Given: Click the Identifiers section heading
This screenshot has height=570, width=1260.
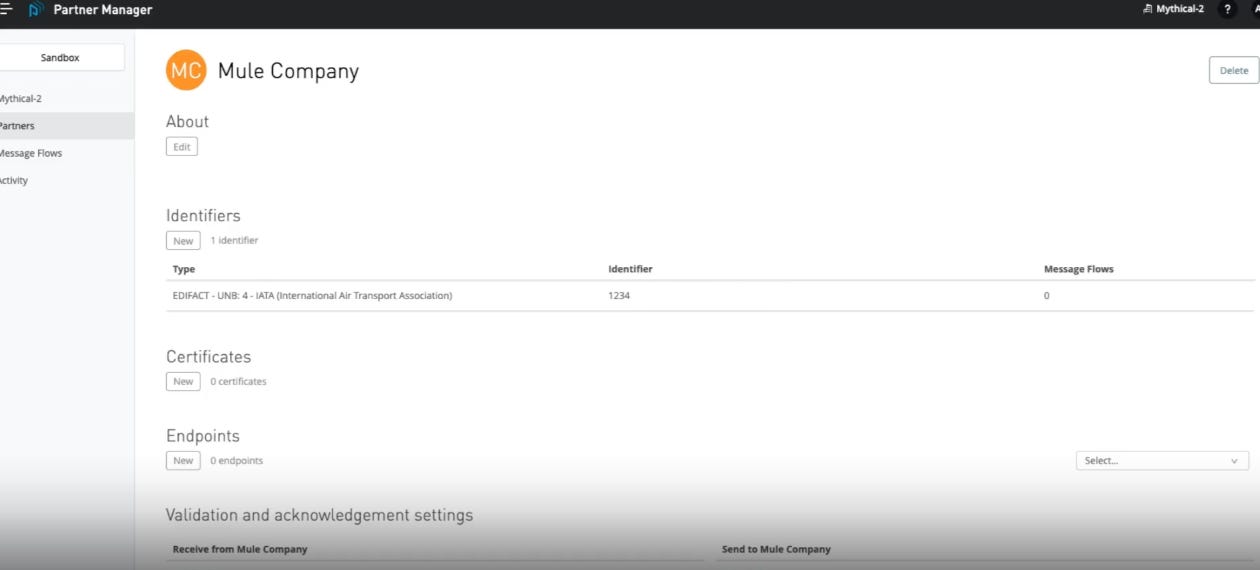Looking at the screenshot, I should (x=203, y=215).
